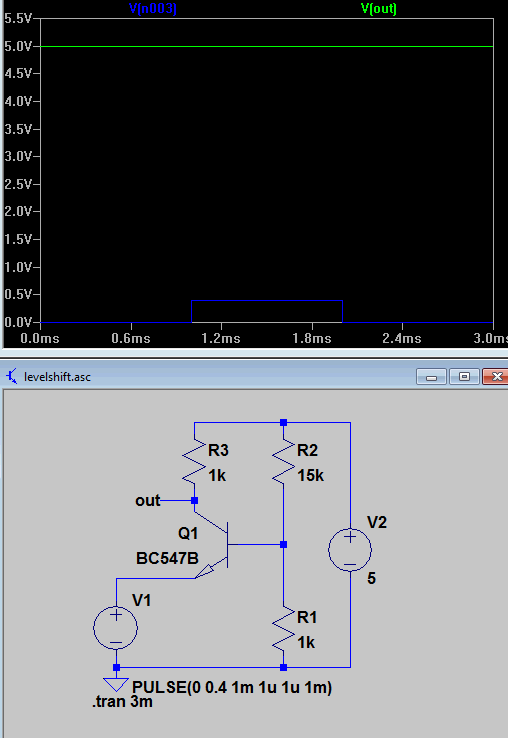The height and width of the screenshot is (738, 508).
Task: Click the V(out) trace label
Action: point(379,8)
